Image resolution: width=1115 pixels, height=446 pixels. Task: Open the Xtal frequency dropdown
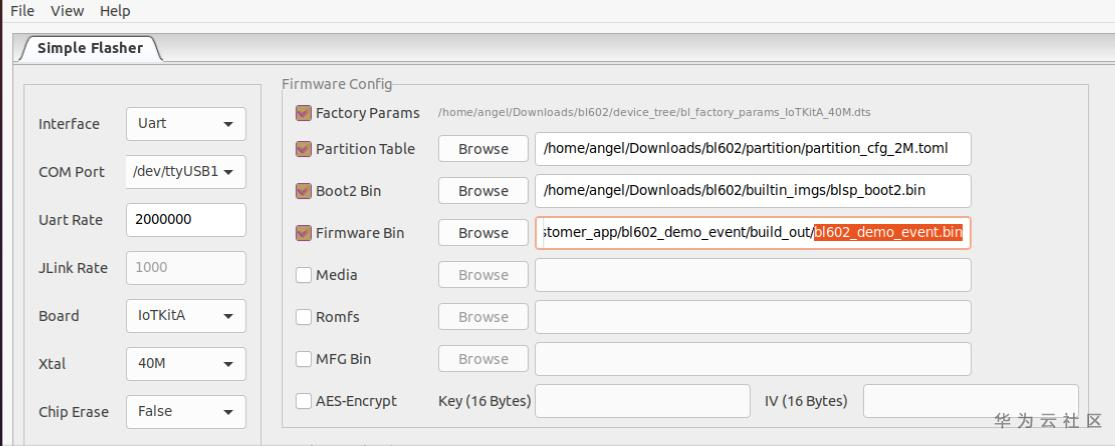click(x=185, y=364)
